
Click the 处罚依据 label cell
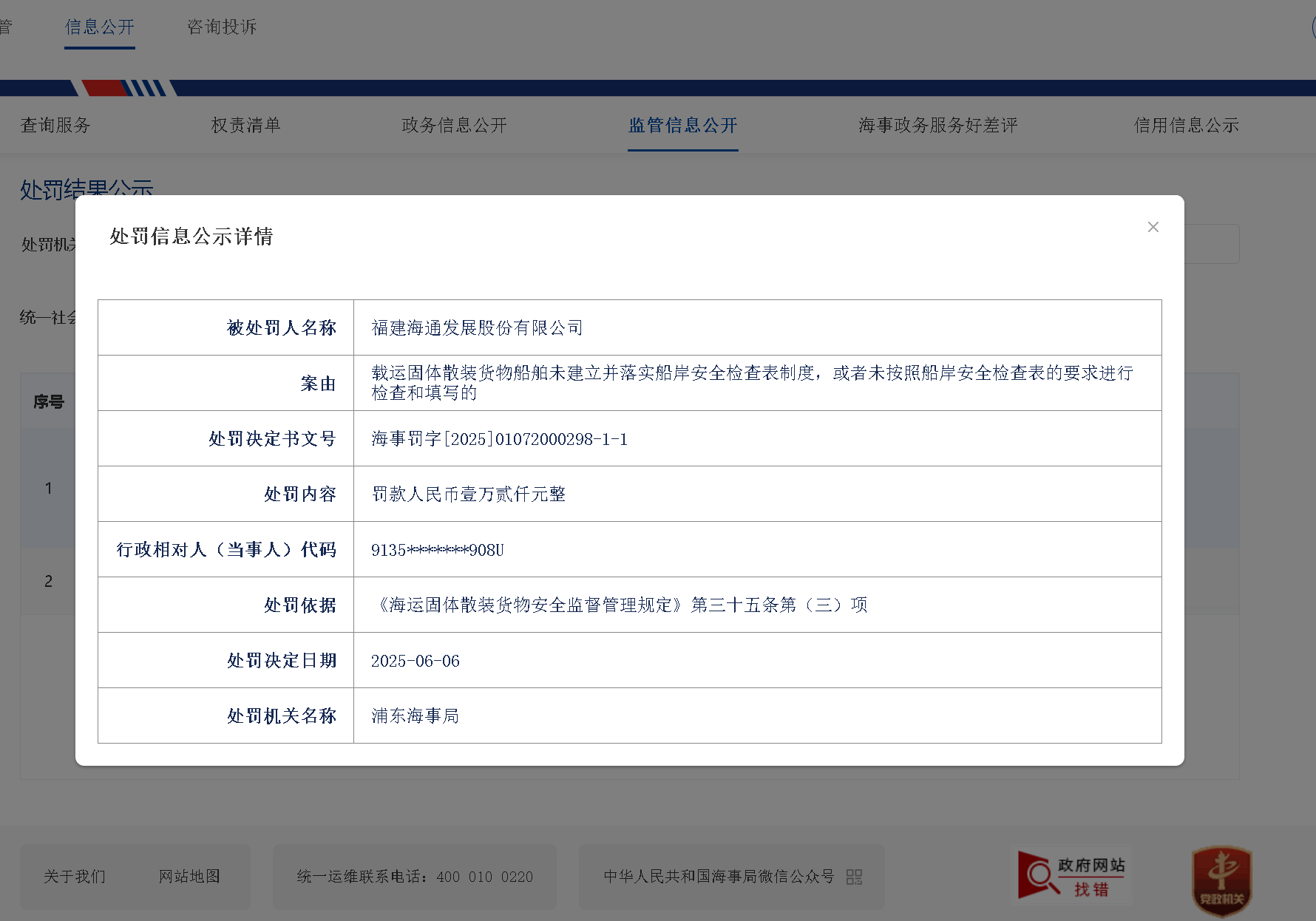(225, 605)
